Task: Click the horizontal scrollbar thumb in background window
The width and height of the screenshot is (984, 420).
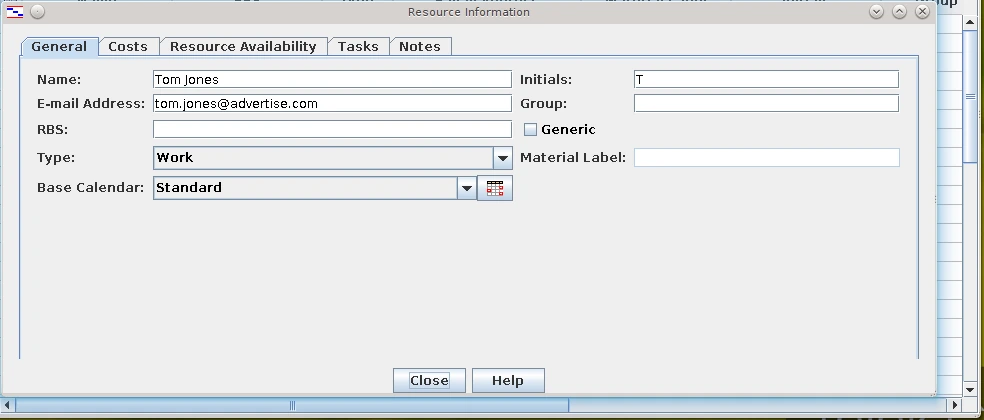Action: [x=292, y=406]
